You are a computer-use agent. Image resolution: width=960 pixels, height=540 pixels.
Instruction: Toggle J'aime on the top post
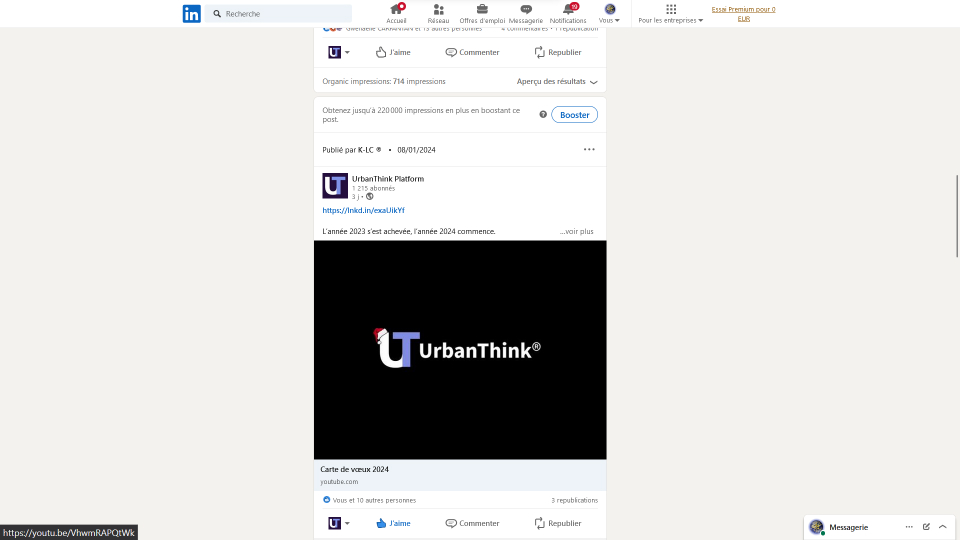393,52
